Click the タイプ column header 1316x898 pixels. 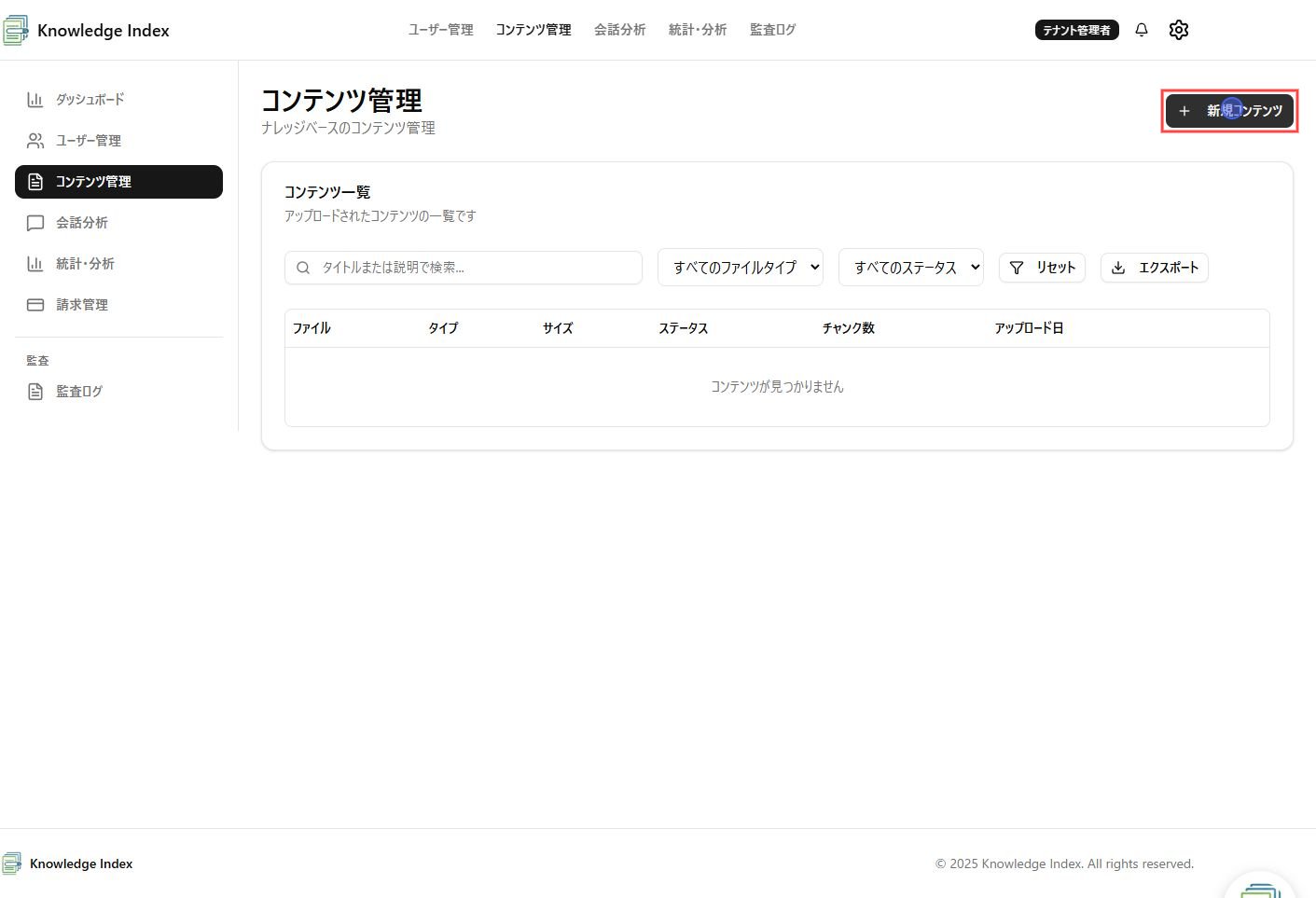[443, 328]
